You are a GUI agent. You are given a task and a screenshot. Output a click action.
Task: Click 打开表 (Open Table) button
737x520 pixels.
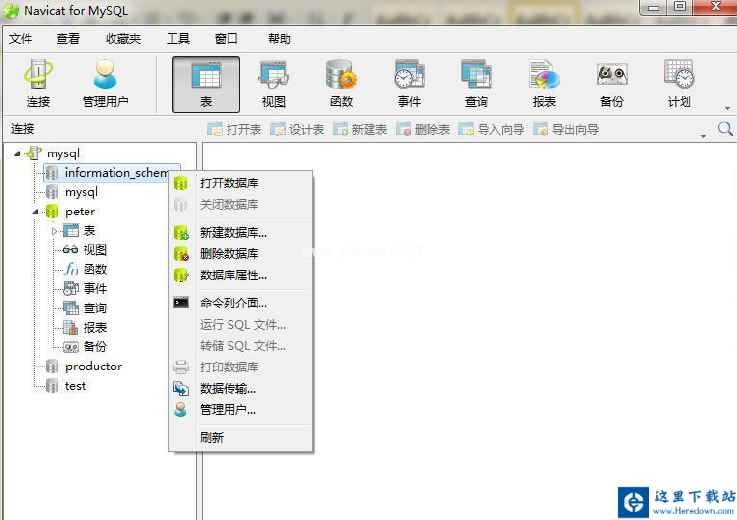click(234, 129)
